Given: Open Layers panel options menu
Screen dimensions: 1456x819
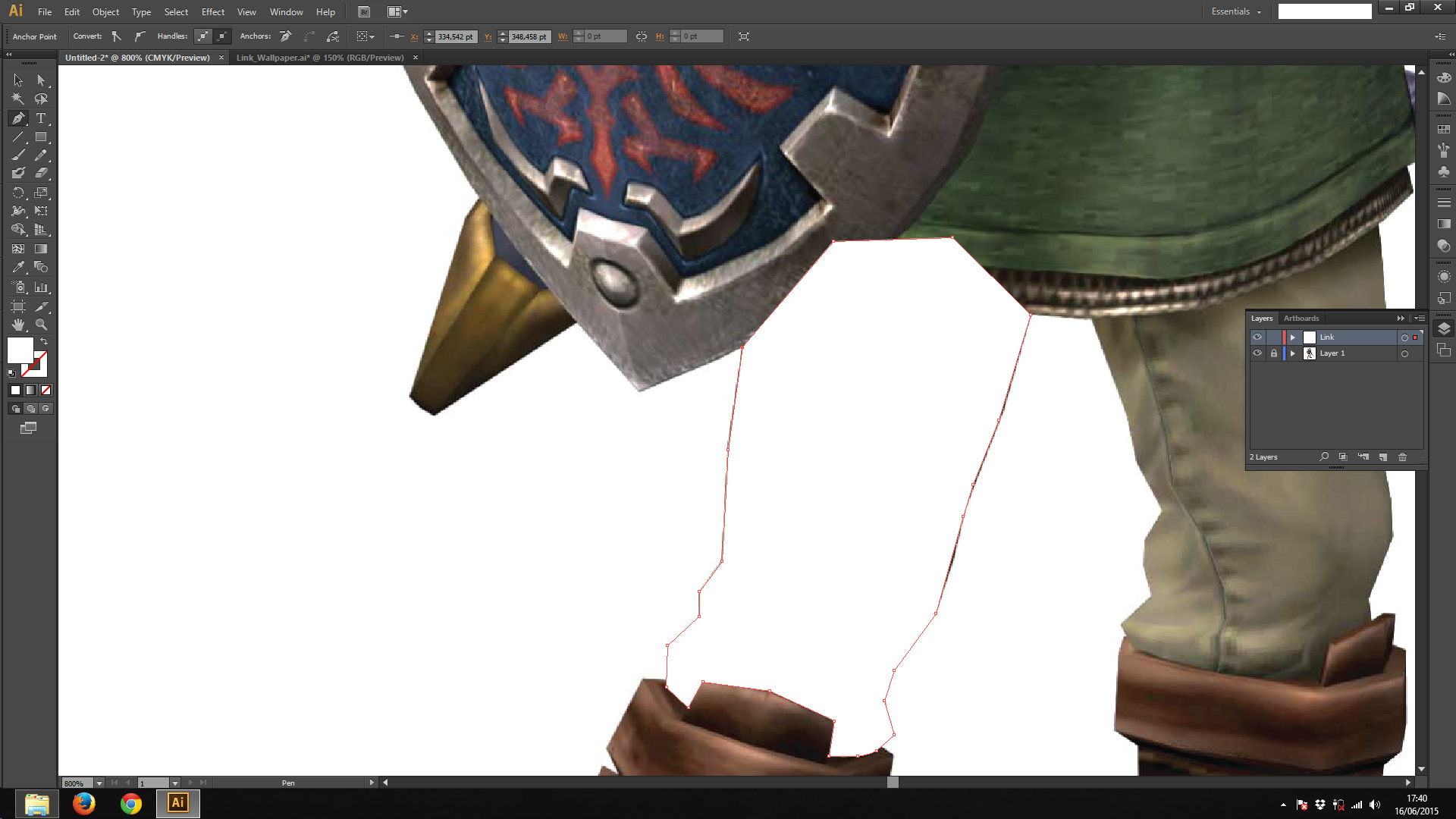Looking at the screenshot, I should pos(1420,318).
